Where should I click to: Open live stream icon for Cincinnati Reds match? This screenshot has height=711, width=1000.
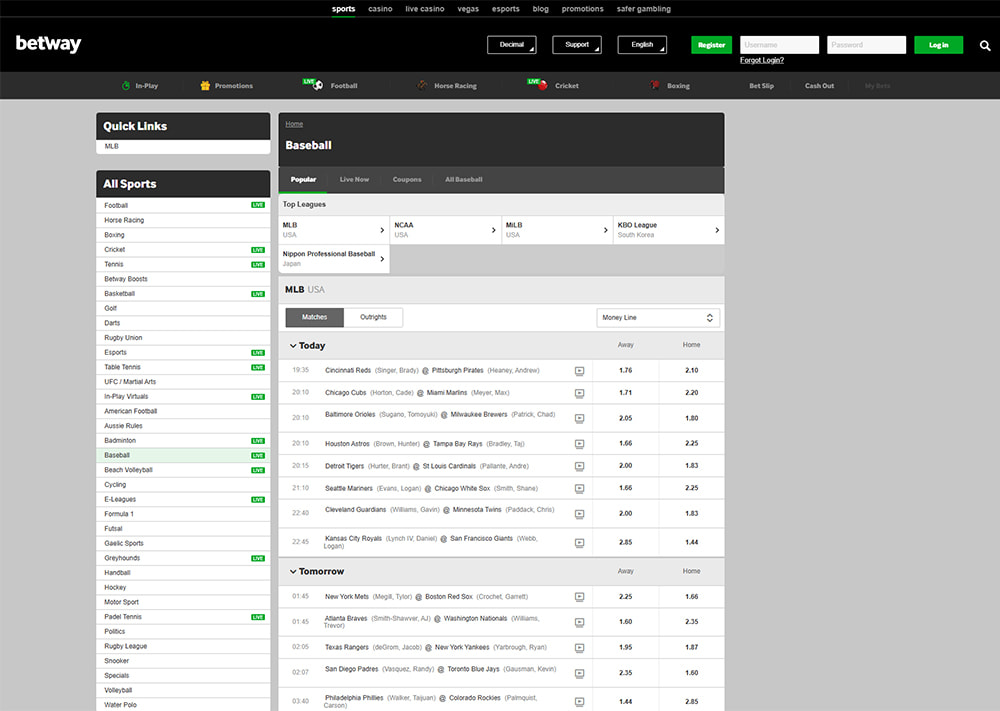pyautogui.click(x=579, y=371)
